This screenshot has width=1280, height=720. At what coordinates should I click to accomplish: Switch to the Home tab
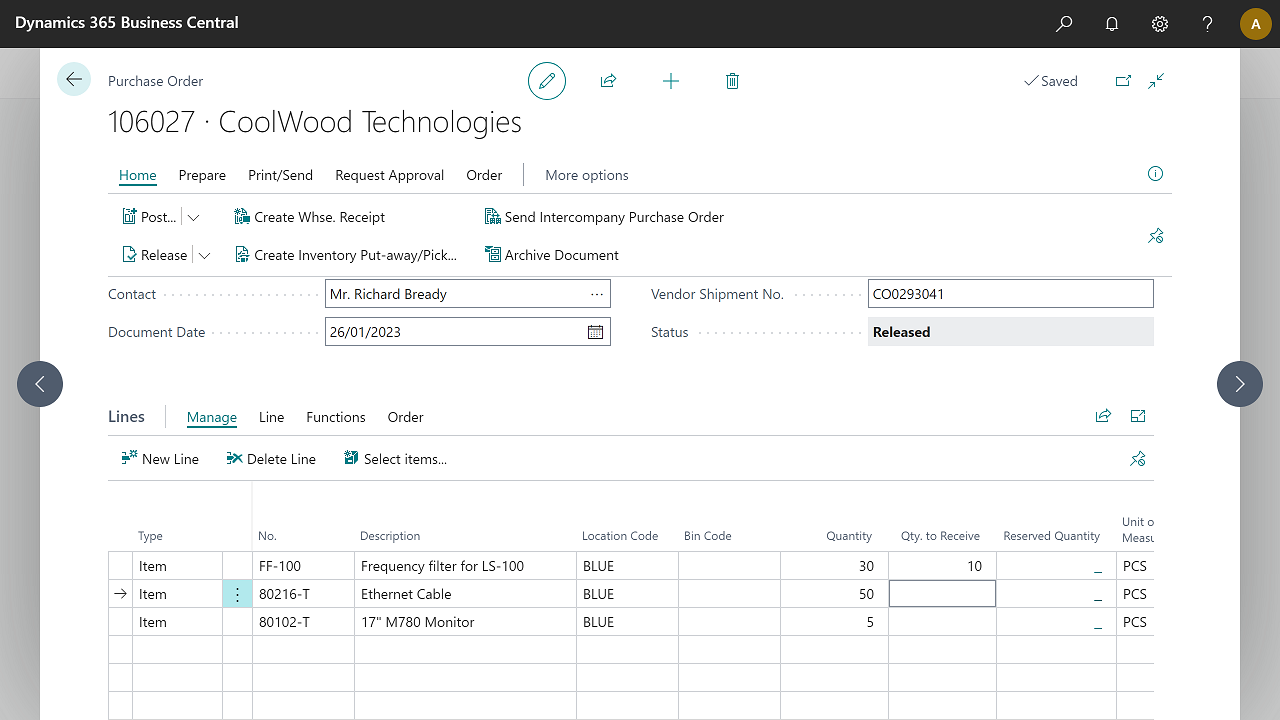coord(138,175)
